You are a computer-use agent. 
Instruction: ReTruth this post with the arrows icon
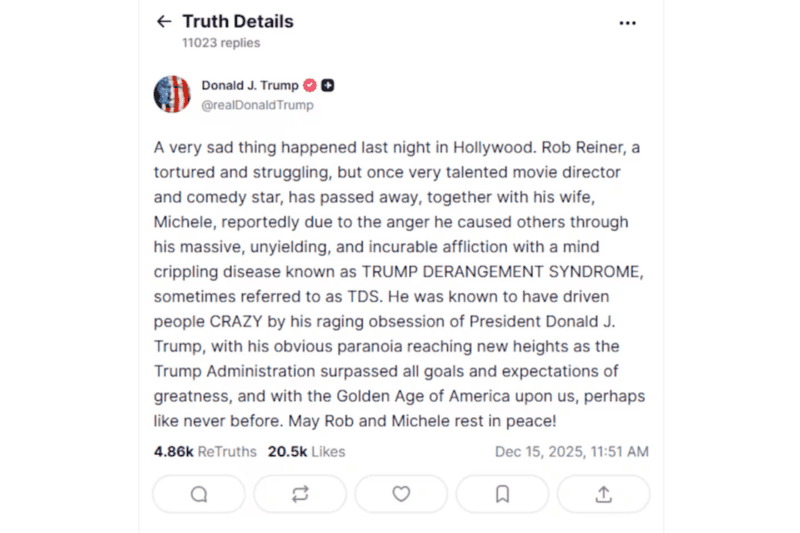point(300,494)
